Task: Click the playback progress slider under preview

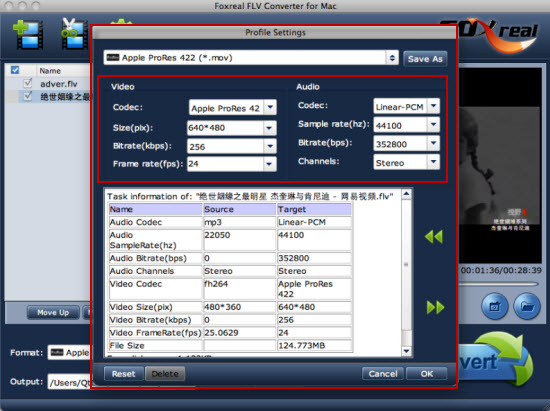Action: tap(499, 284)
